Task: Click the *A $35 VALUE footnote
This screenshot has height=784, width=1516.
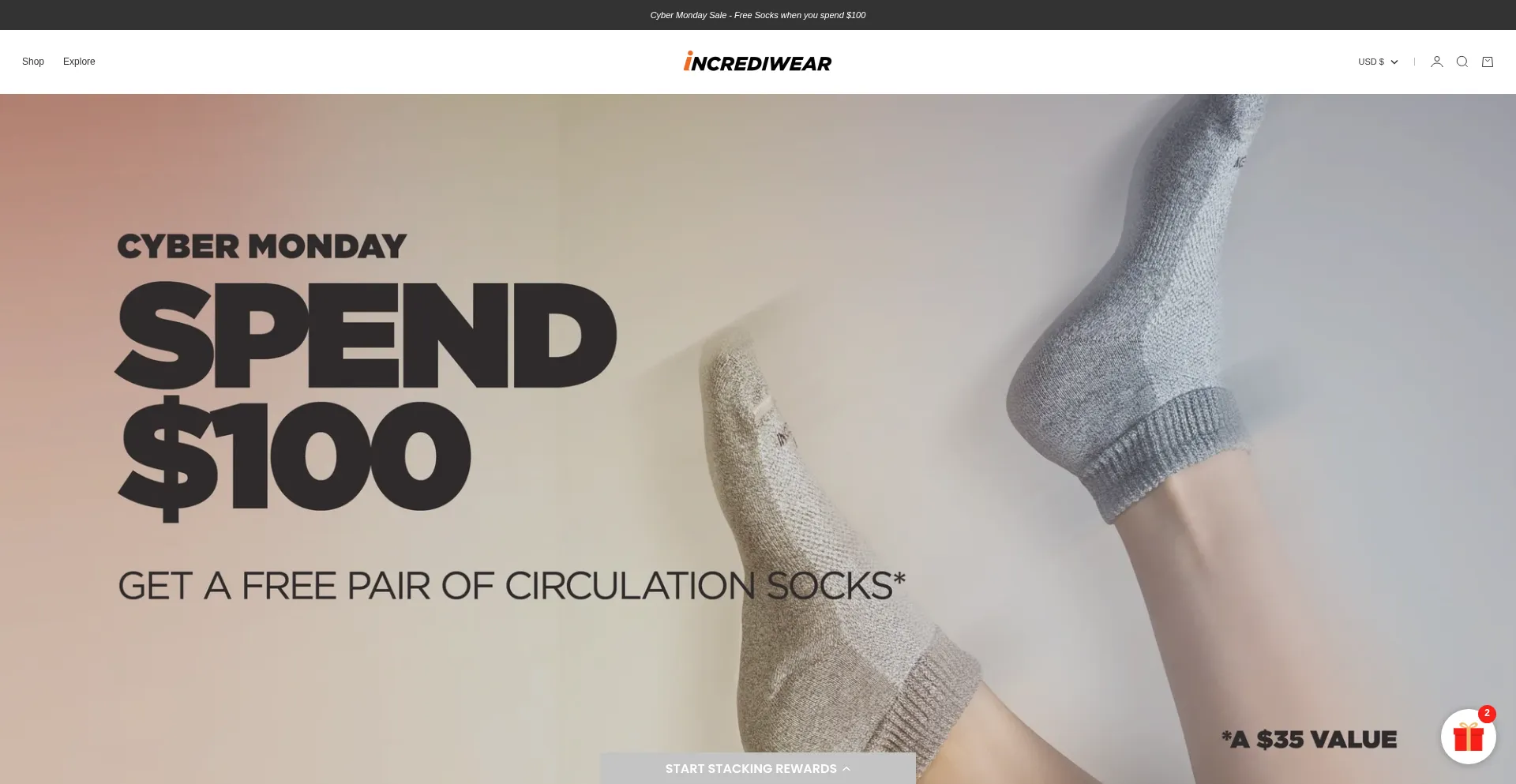Action: [1309, 740]
